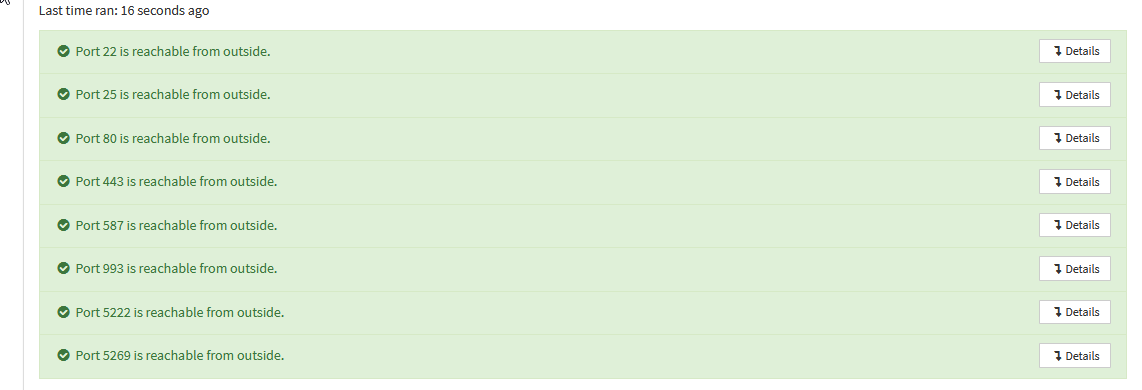Expand Details for Port 25
Viewport: 1142px width, 390px height.
(x=1074, y=95)
